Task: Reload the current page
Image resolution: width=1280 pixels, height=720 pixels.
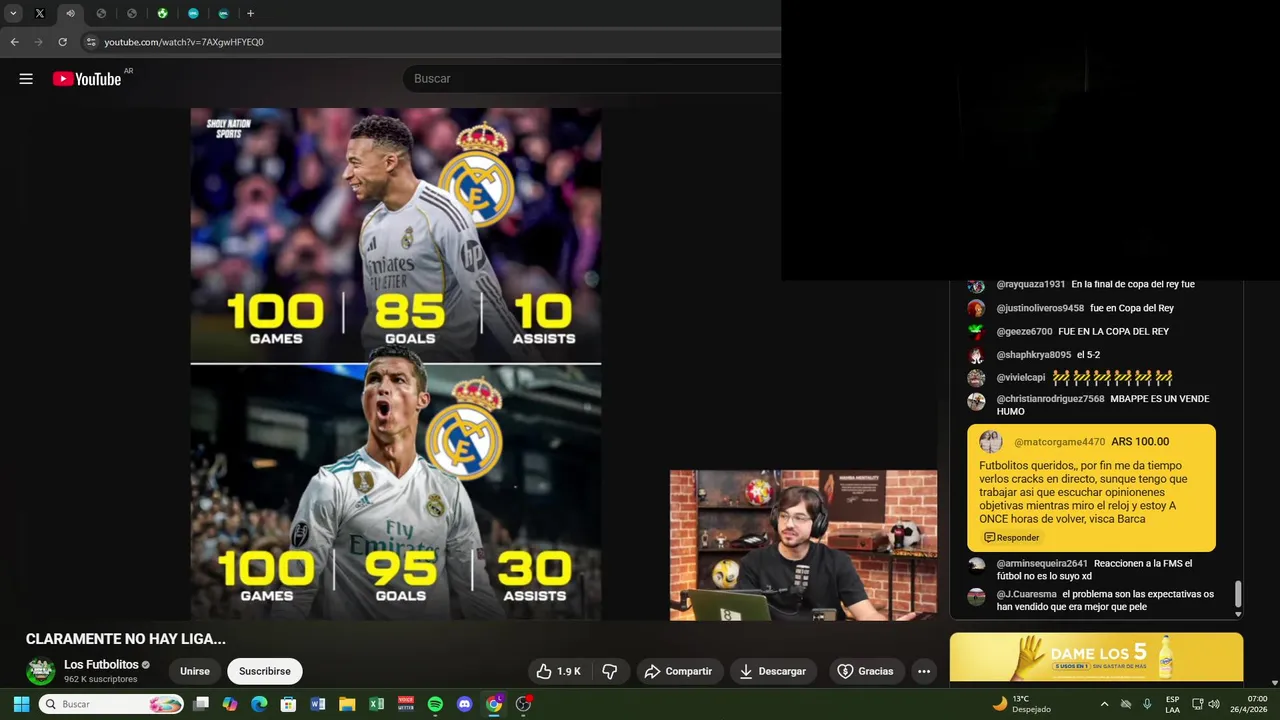Action: [62, 42]
